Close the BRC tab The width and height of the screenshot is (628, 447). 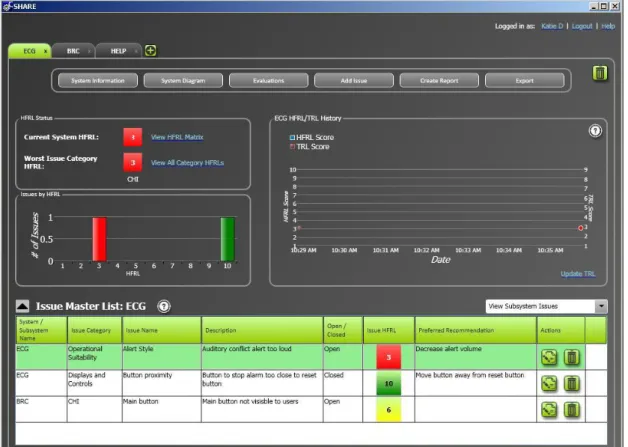click(x=89, y=51)
